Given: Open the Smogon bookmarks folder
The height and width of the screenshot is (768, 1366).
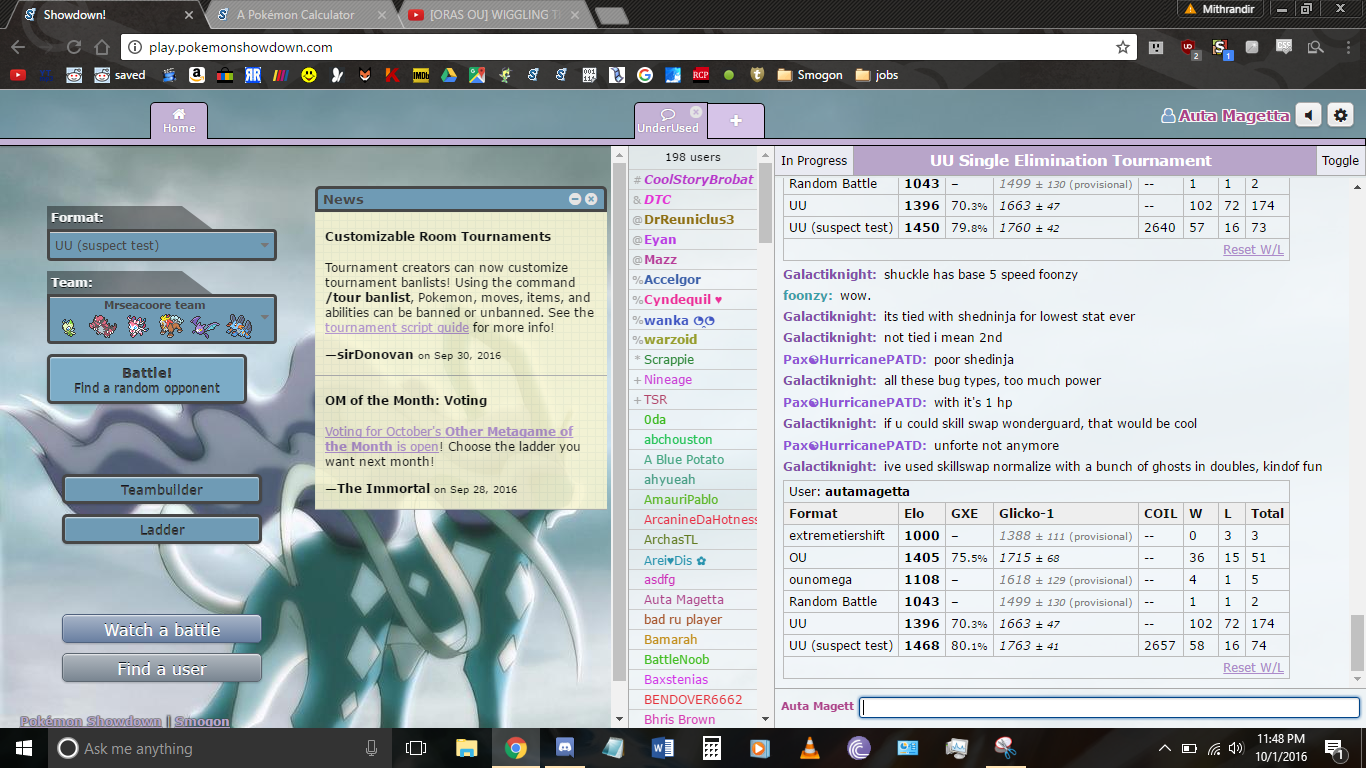Looking at the screenshot, I should tap(811, 75).
